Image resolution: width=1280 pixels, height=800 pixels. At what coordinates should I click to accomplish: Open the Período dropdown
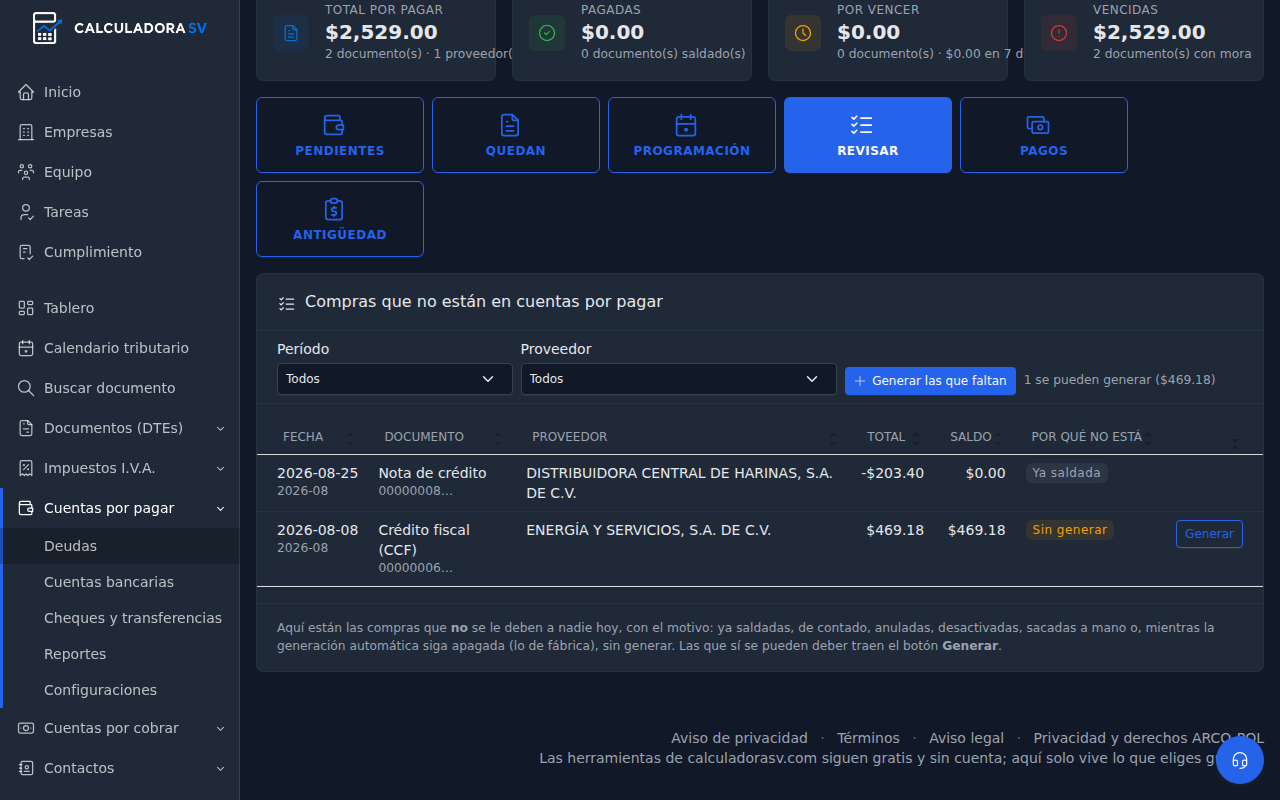pos(395,379)
